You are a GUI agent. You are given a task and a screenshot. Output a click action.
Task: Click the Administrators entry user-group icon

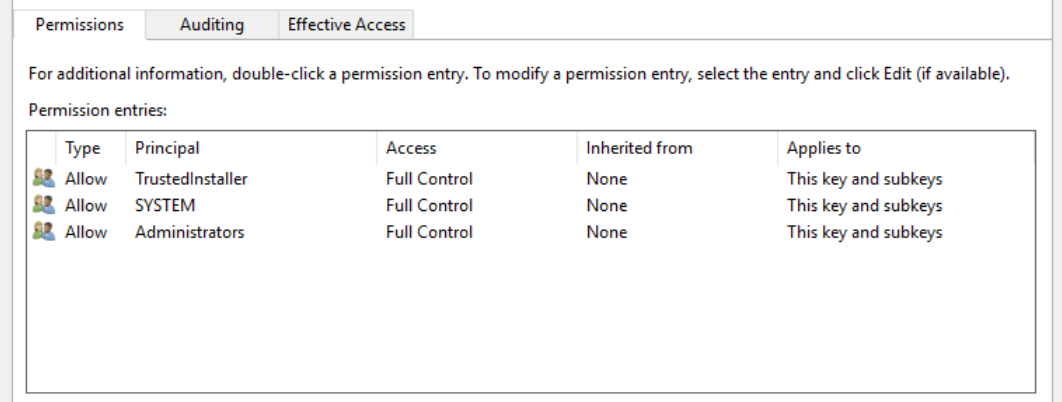[x=42, y=232]
